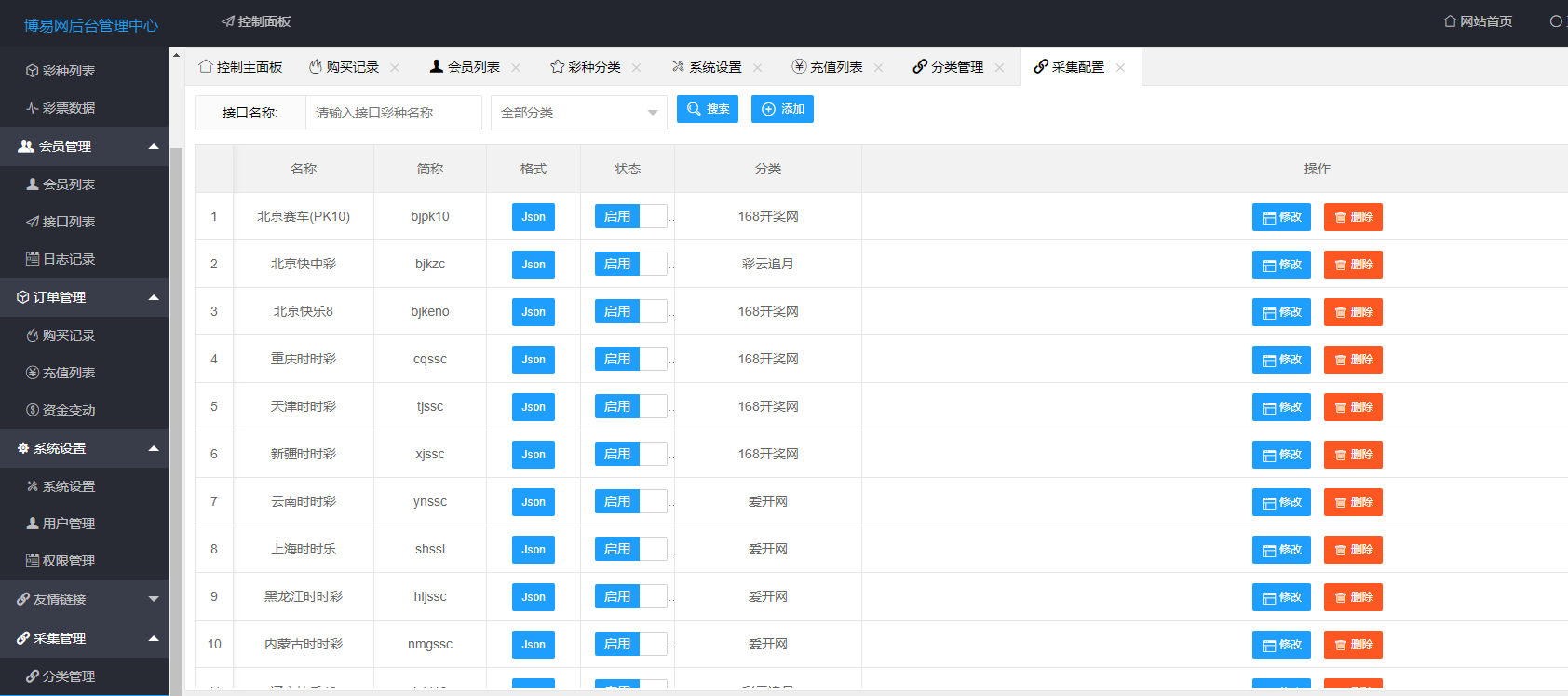Viewport: 1568px width, 696px height.
Task: Click the 控制面板 header icon link
Action: click(256, 21)
